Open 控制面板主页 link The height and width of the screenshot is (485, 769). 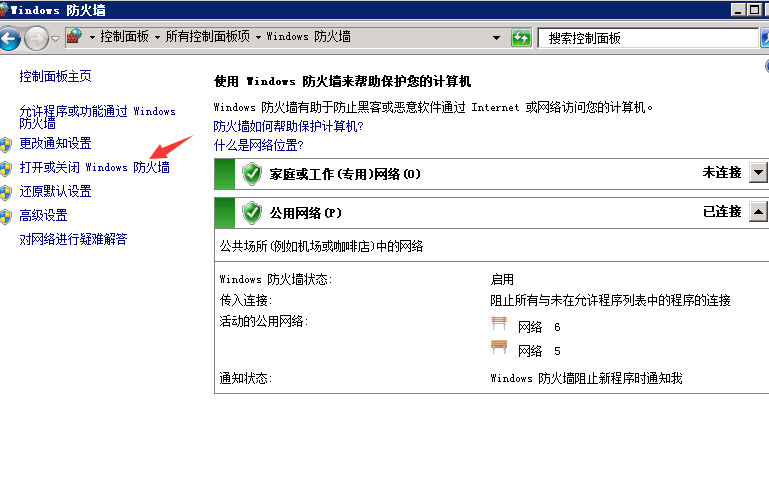point(55,76)
